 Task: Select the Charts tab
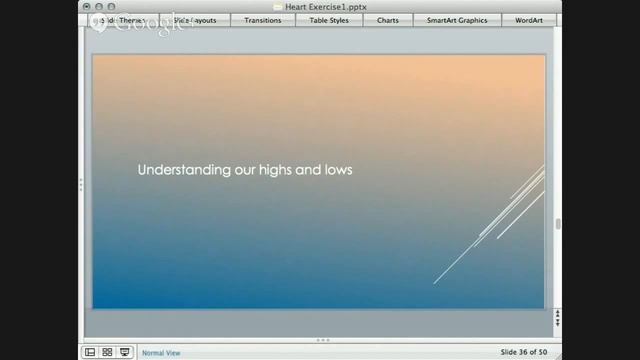[x=388, y=20]
